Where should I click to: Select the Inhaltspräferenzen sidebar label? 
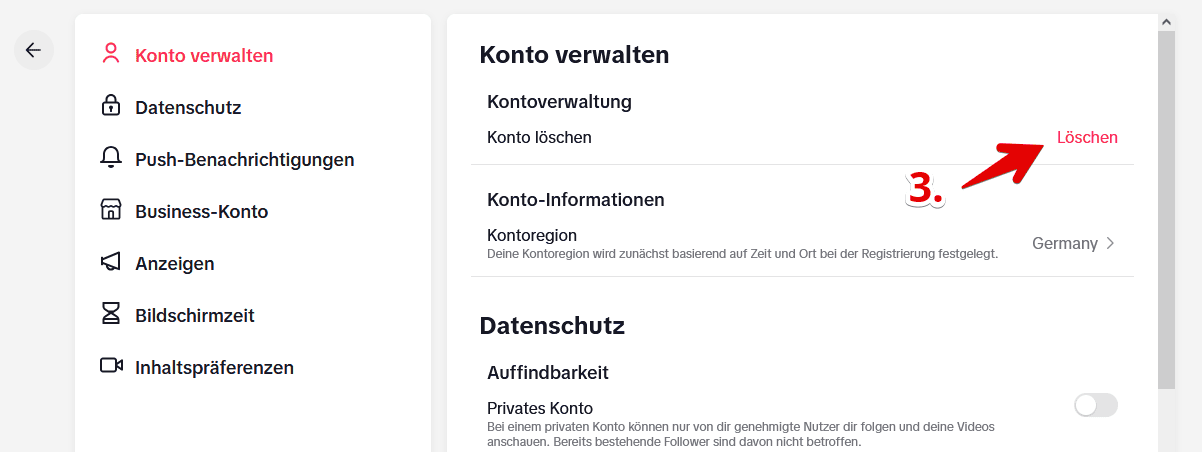[214, 367]
